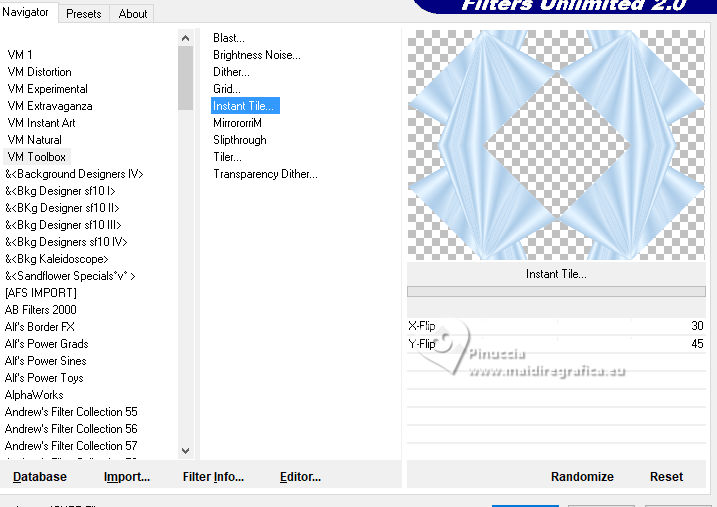Select &<Background Designers IV> category
This screenshot has height=507, width=717.
[74, 174]
